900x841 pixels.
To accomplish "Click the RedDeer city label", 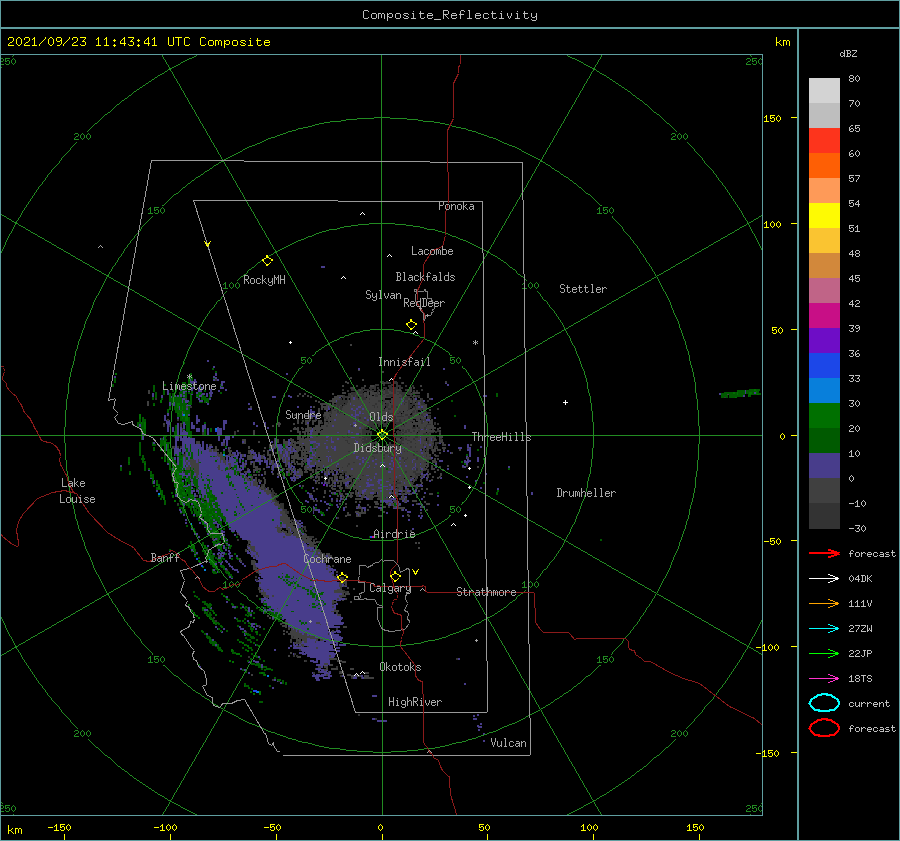I will click(x=424, y=303).
